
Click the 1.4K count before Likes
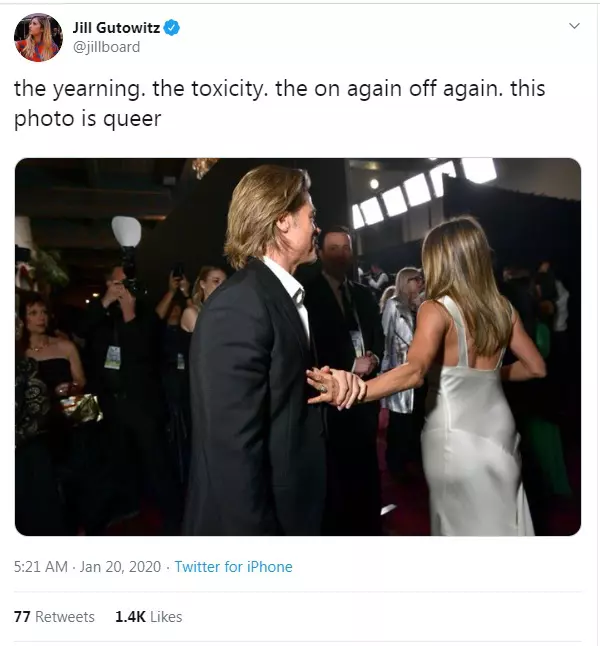(130, 617)
